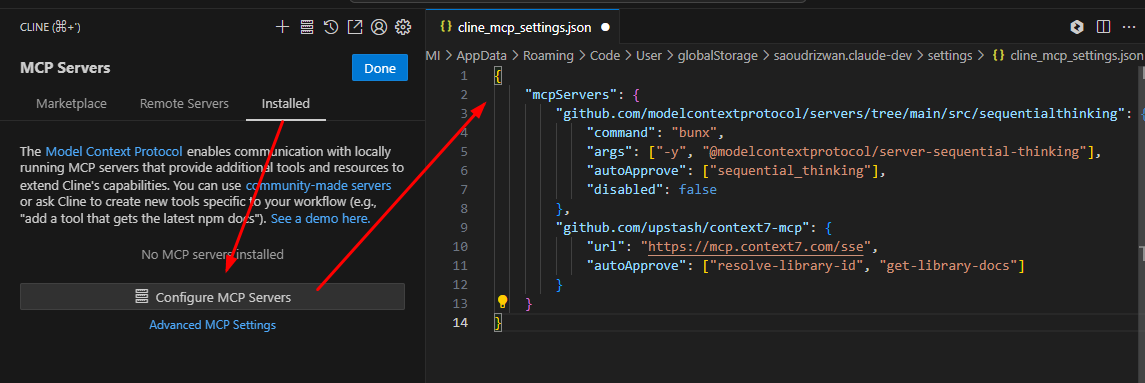Open See a demo here link

[321, 219]
